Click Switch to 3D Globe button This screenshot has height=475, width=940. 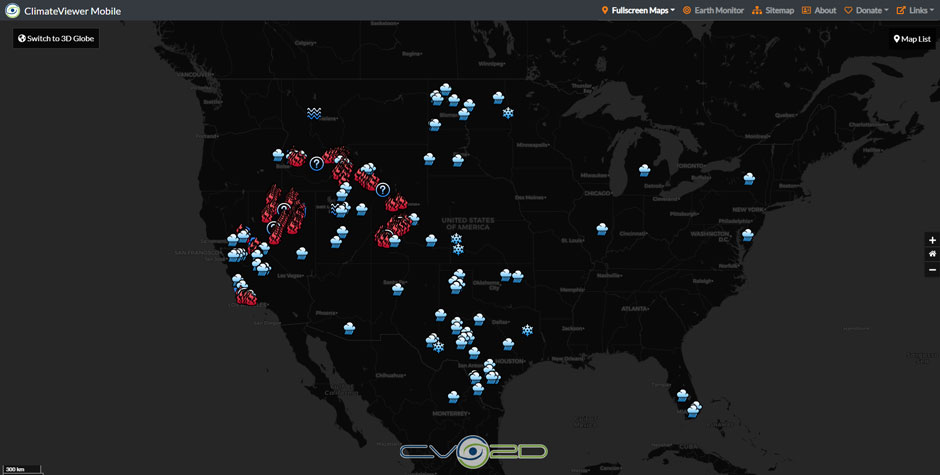[56, 38]
